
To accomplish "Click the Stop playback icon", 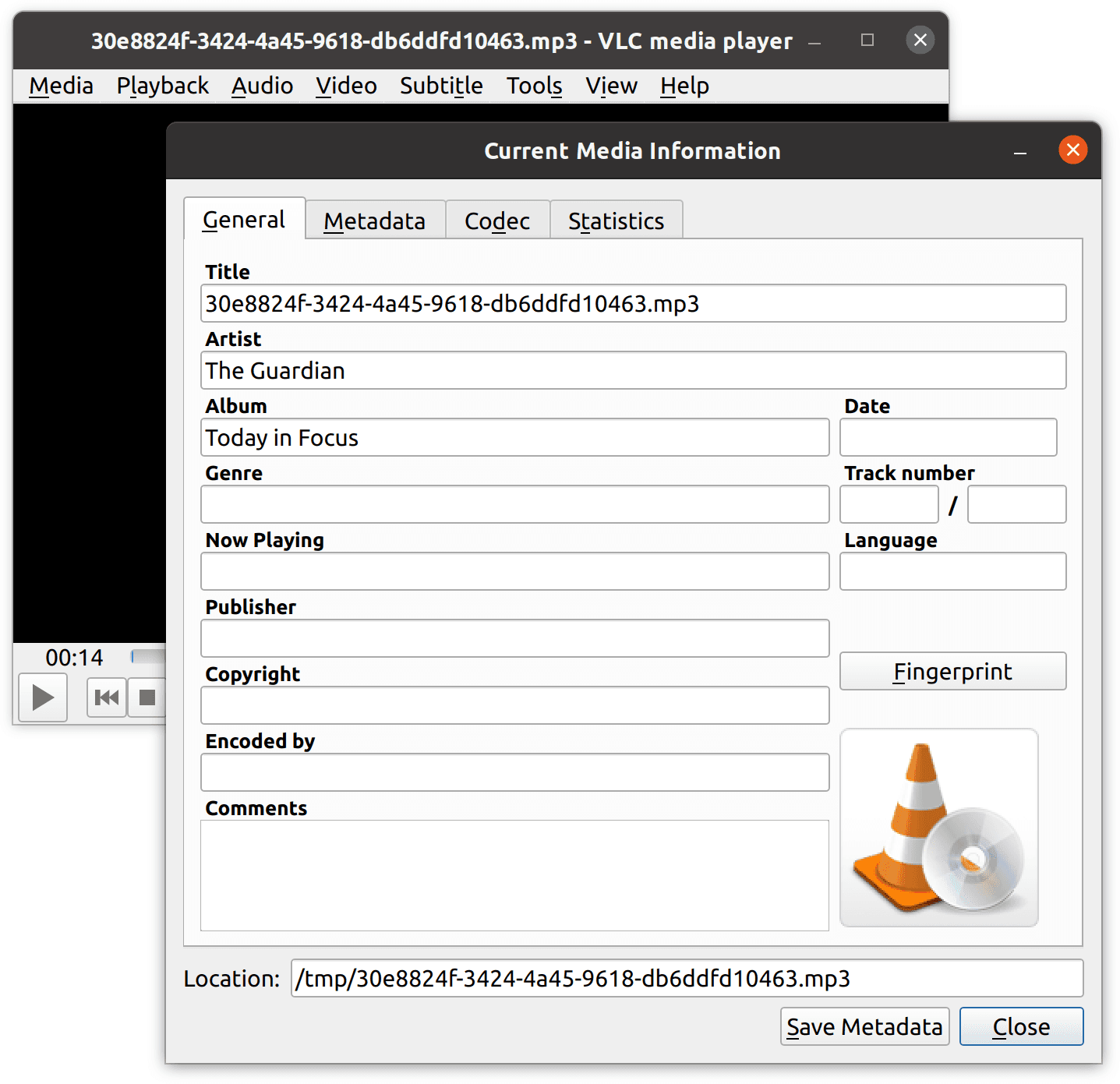I will click(x=147, y=697).
